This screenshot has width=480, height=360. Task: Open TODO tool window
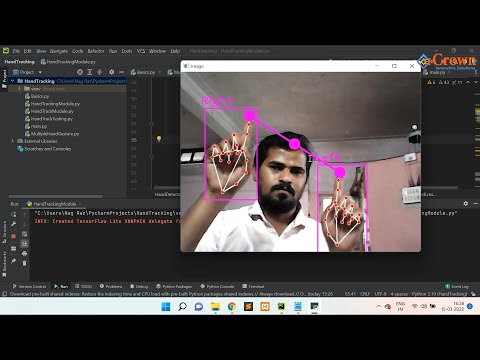point(83,286)
